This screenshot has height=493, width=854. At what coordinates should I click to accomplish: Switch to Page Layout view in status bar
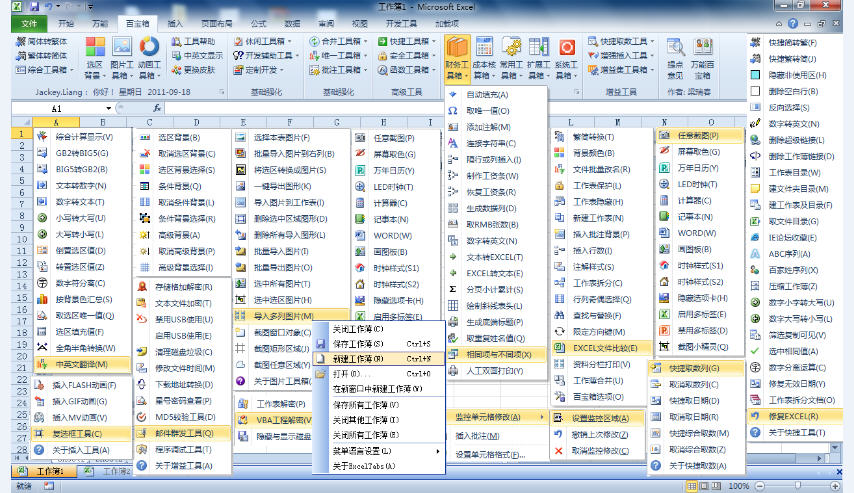(x=704, y=485)
